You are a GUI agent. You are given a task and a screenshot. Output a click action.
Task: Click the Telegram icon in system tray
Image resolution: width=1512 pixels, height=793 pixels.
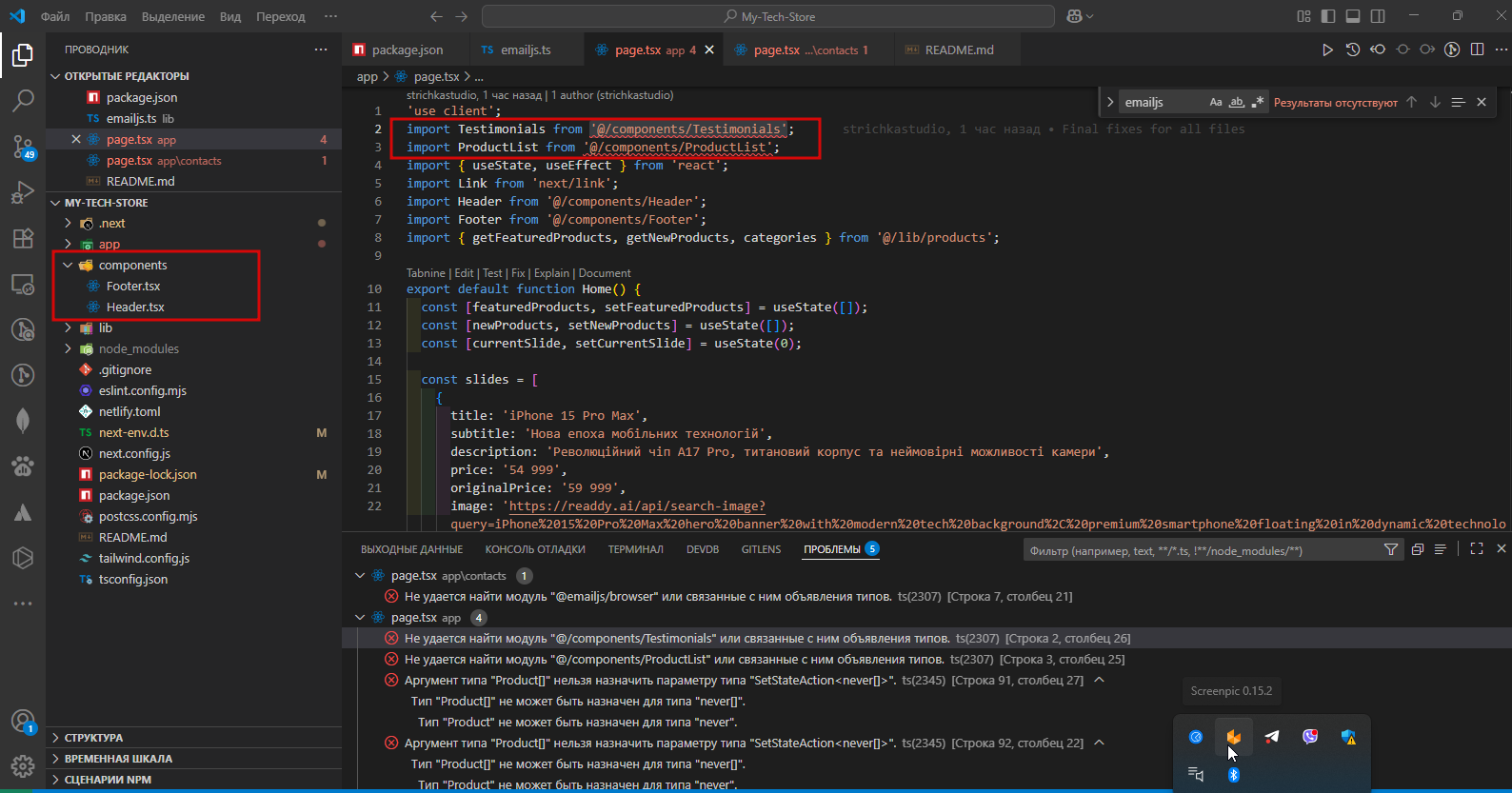(x=1272, y=737)
